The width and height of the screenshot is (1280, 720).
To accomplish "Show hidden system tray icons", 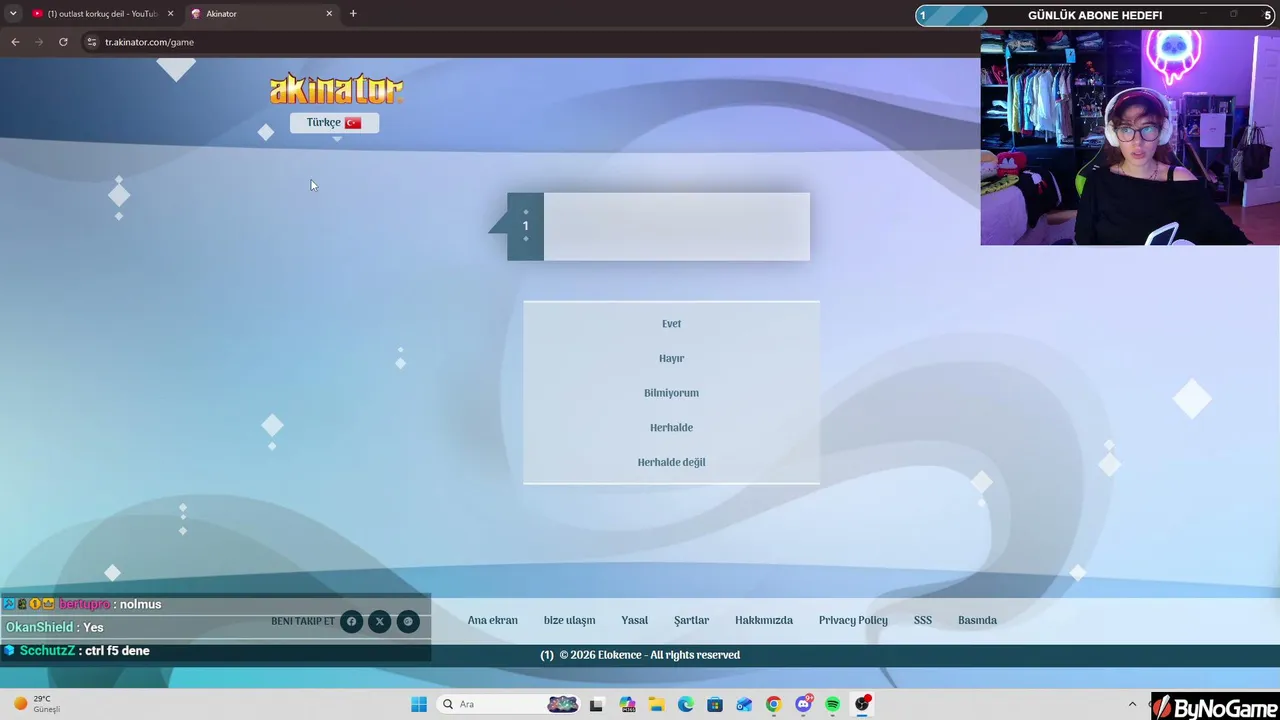I will point(1132,704).
